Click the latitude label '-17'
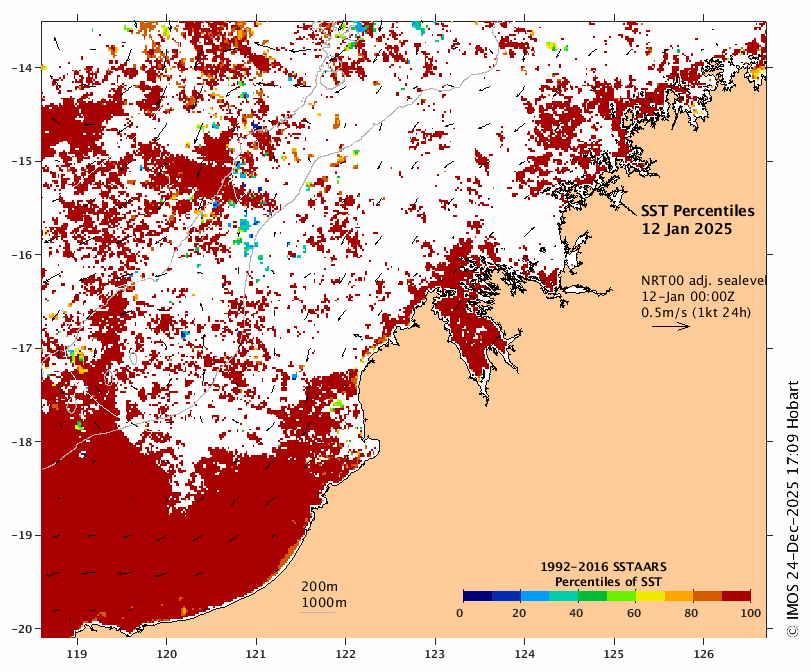 [22, 348]
